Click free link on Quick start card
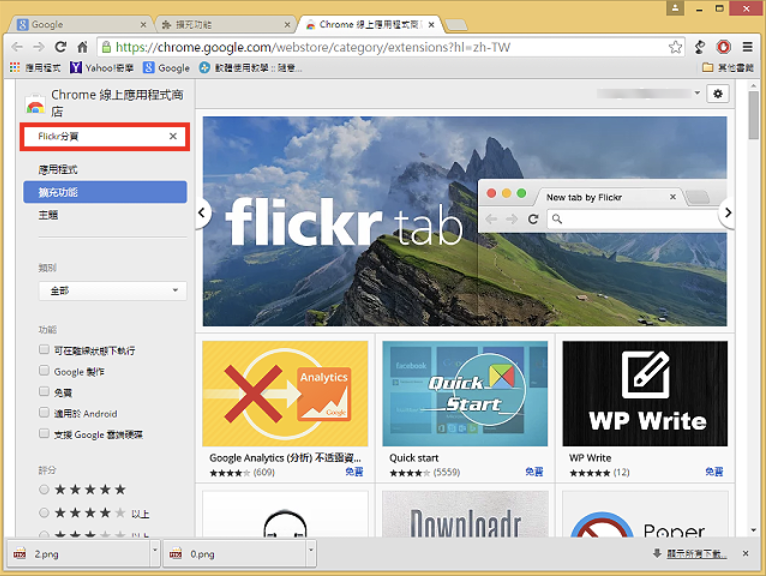The width and height of the screenshot is (768, 578). [x=534, y=472]
